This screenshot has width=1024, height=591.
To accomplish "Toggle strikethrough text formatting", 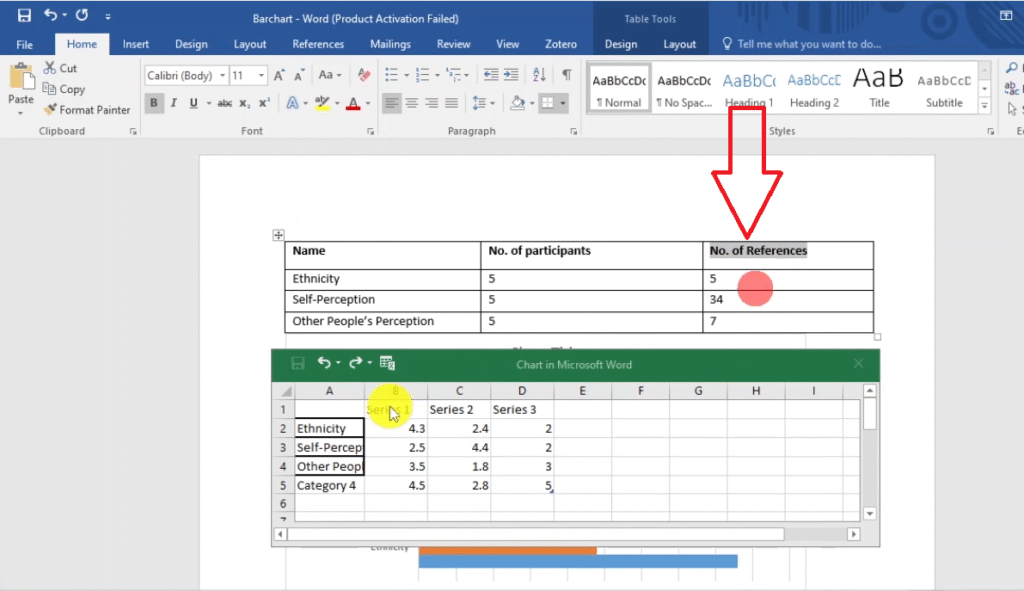I will point(224,103).
